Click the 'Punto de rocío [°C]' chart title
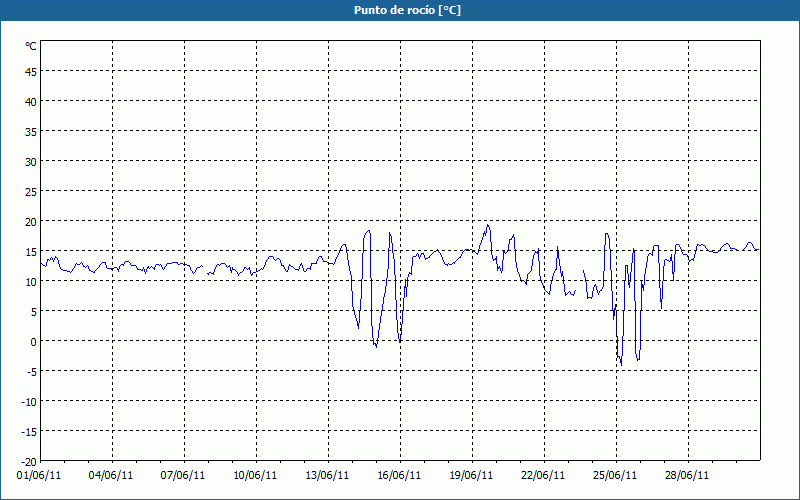Image resolution: width=800 pixels, height=500 pixels. click(x=407, y=10)
